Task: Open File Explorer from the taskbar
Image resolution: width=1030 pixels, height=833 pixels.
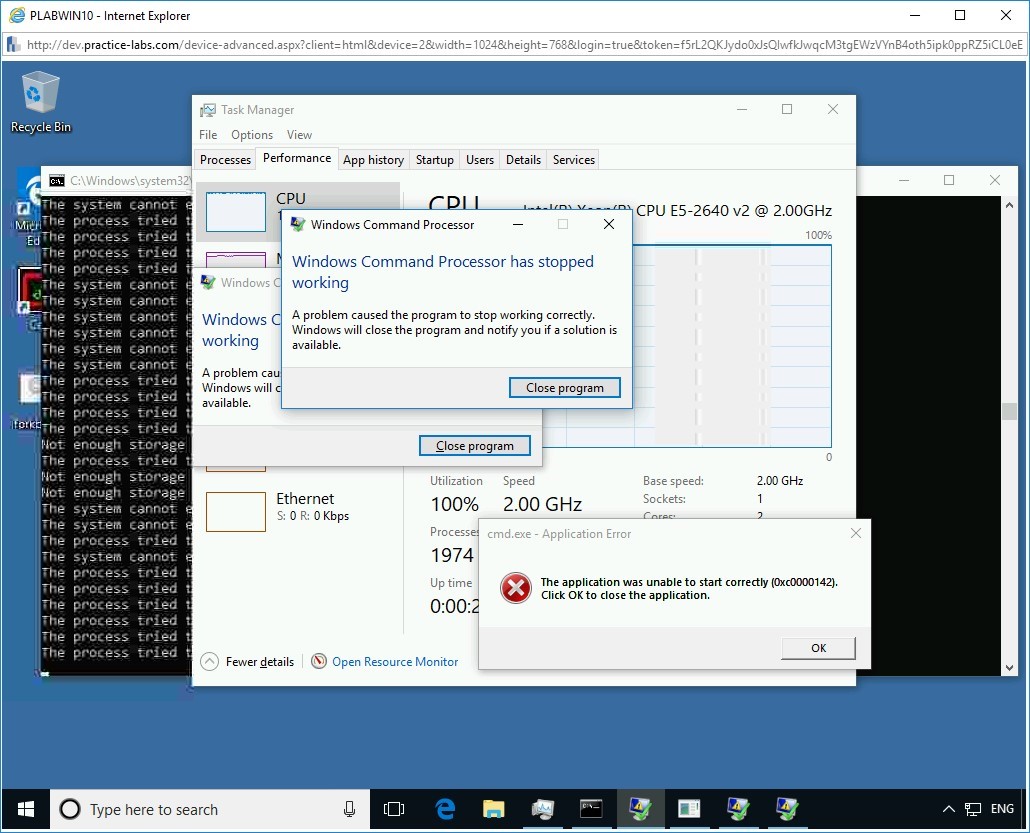Action: click(493, 809)
